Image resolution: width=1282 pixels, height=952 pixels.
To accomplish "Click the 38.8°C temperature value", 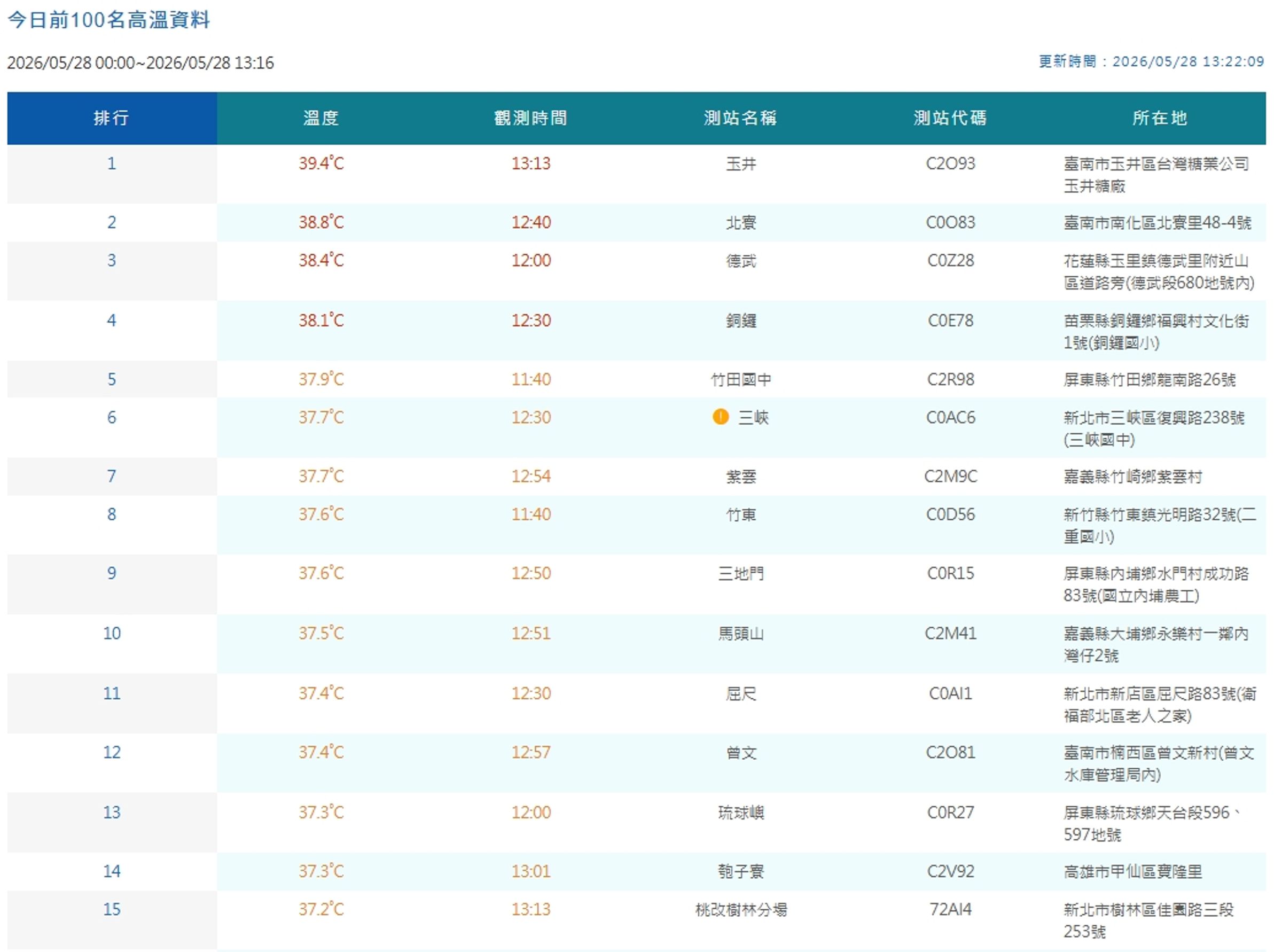I will coord(321,222).
